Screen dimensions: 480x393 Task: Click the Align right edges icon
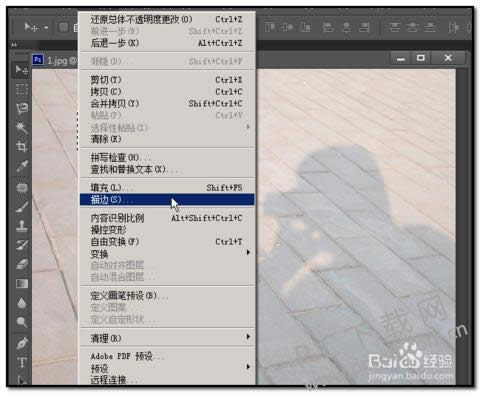pyautogui.click(x=364, y=27)
